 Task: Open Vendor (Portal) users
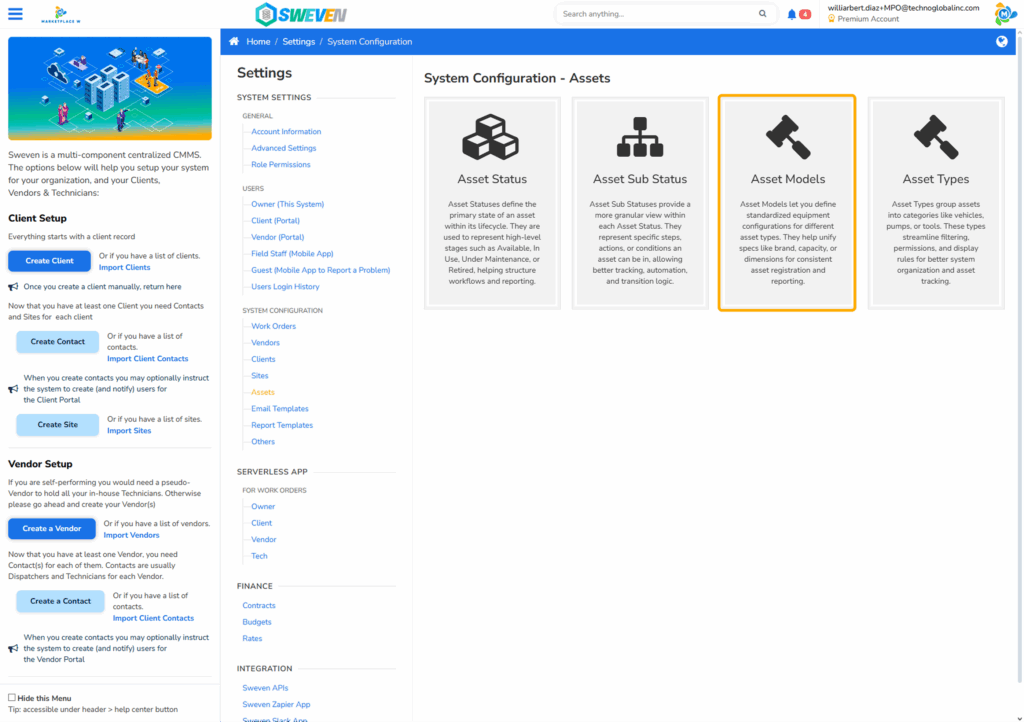[x=278, y=237]
